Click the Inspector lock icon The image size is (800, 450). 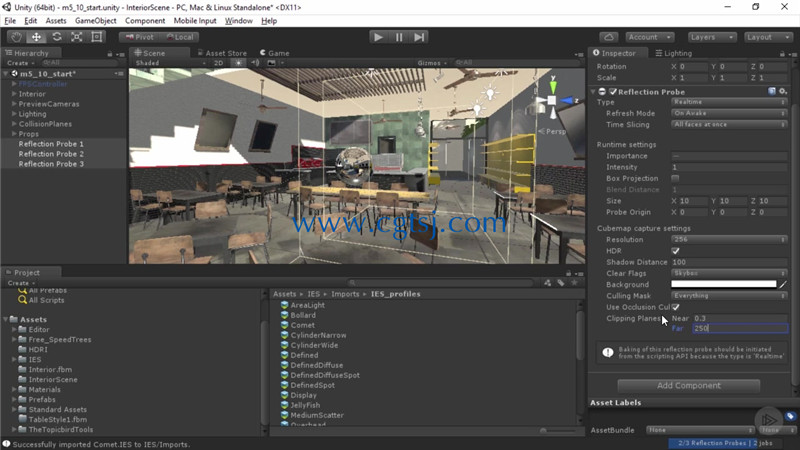782,54
